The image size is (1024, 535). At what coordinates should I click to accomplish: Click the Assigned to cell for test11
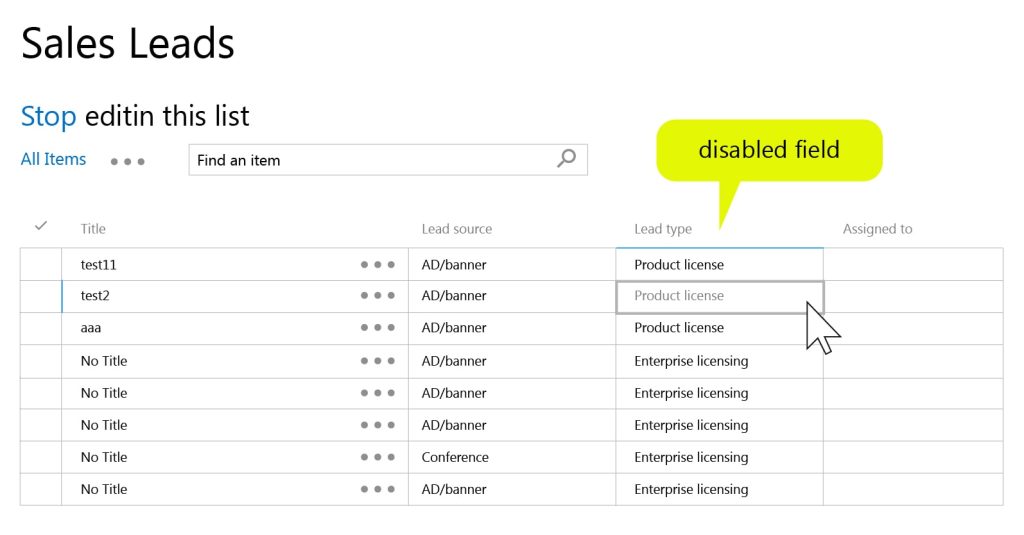tap(913, 265)
